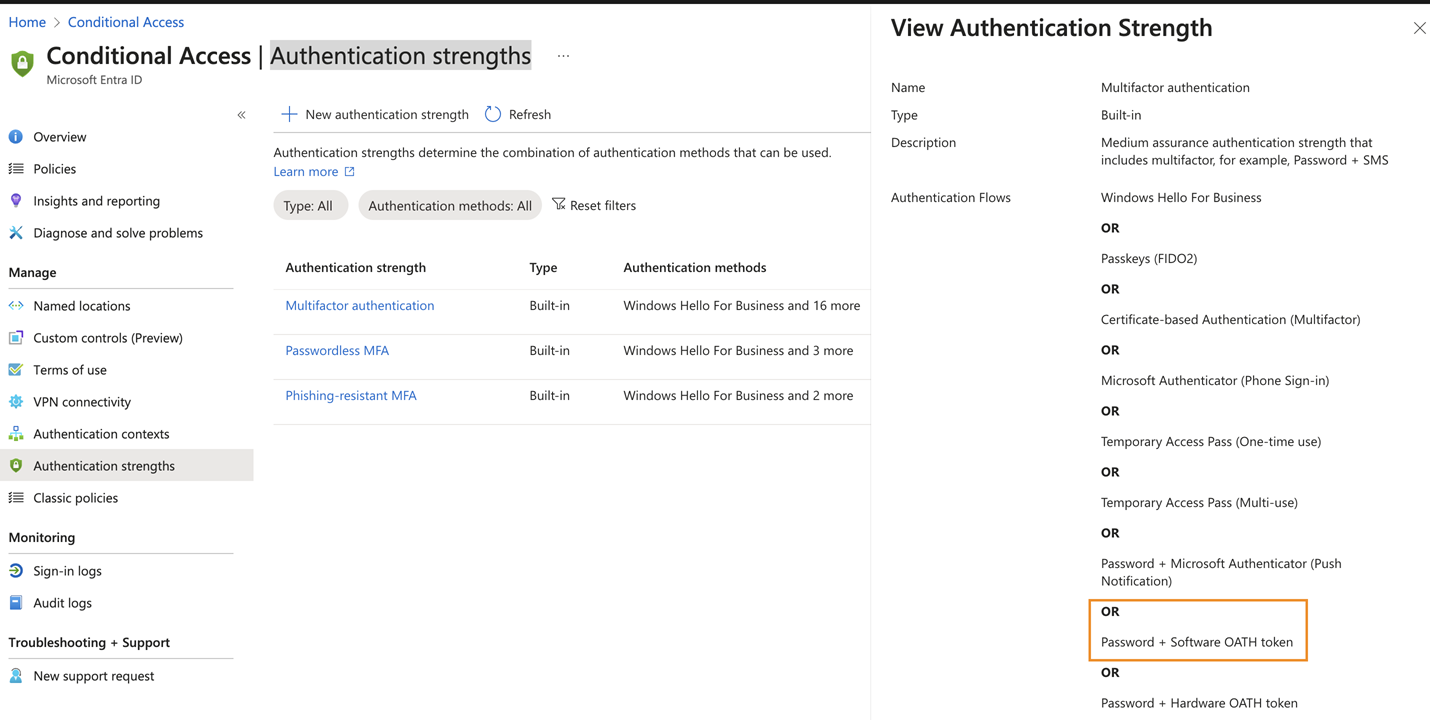Open the Type: All filter
The width and height of the screenshot is (1430, 720).
pyautogui.click(x=309, y=206)
